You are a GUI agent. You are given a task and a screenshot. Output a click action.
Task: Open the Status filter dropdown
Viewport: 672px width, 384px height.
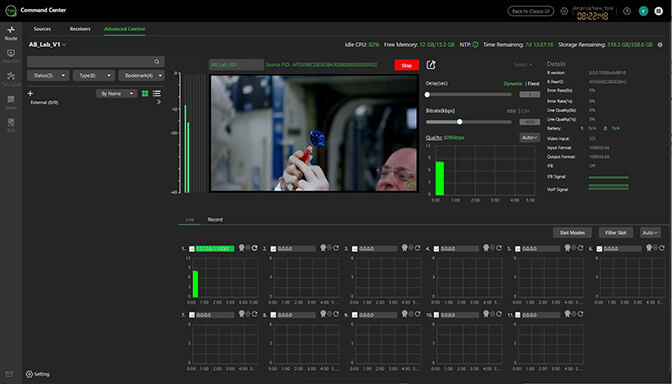tap(48, 75)
